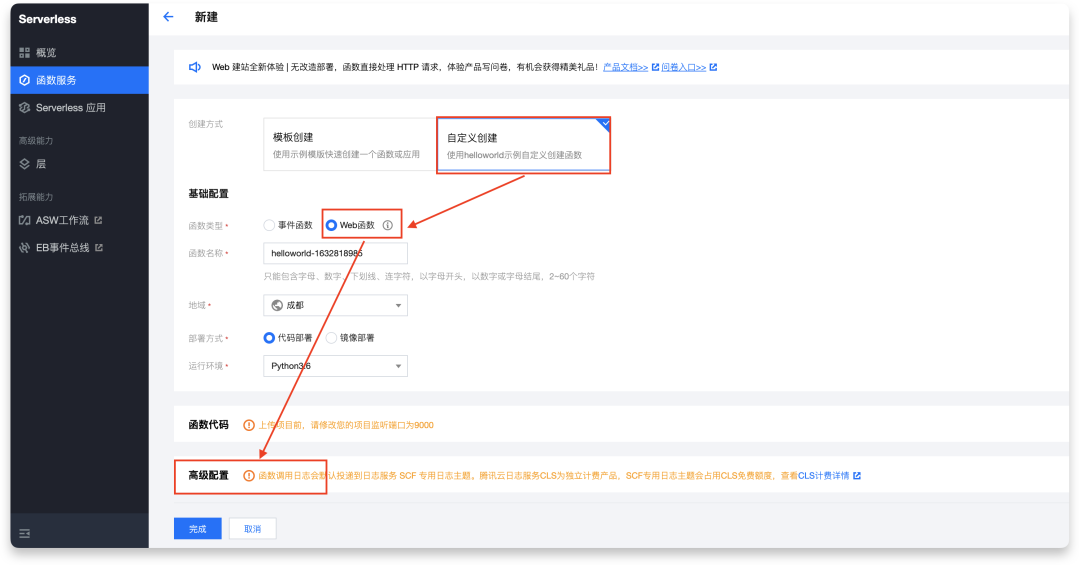Click the 函数名称 input field
The width and height of the screenshot is (1080, 566).
[335, 253]
